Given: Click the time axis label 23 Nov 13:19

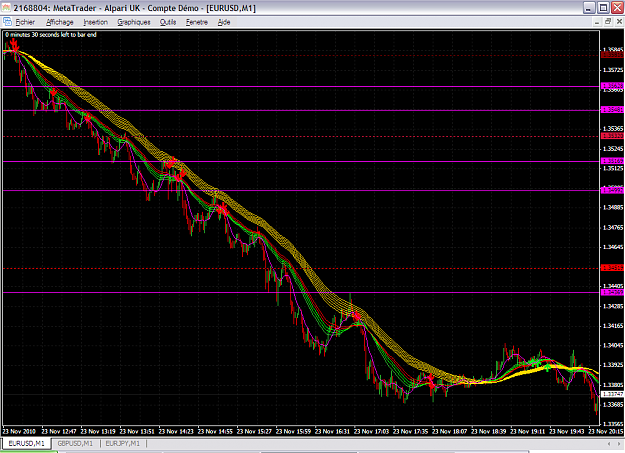Looking at the screenshot, I should (x=98, y=431).
